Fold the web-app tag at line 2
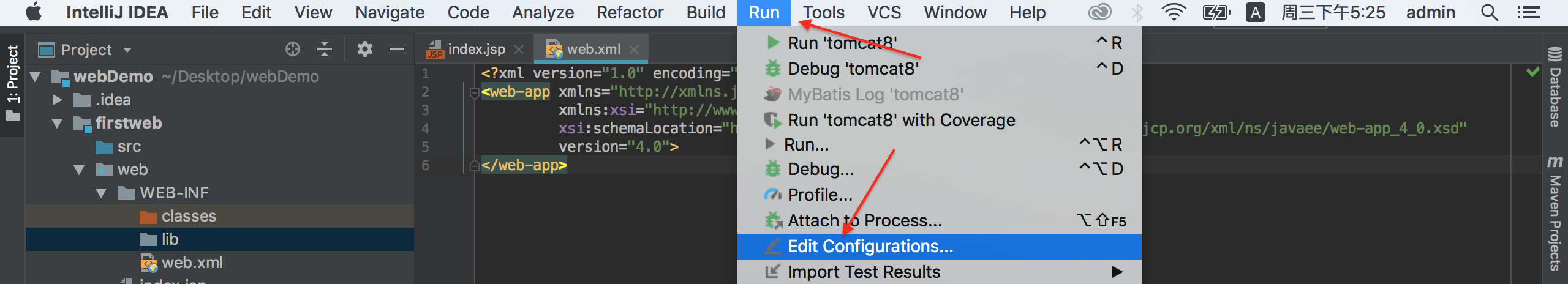Viewport: 1568px width, 284px height. pos(473,93)
